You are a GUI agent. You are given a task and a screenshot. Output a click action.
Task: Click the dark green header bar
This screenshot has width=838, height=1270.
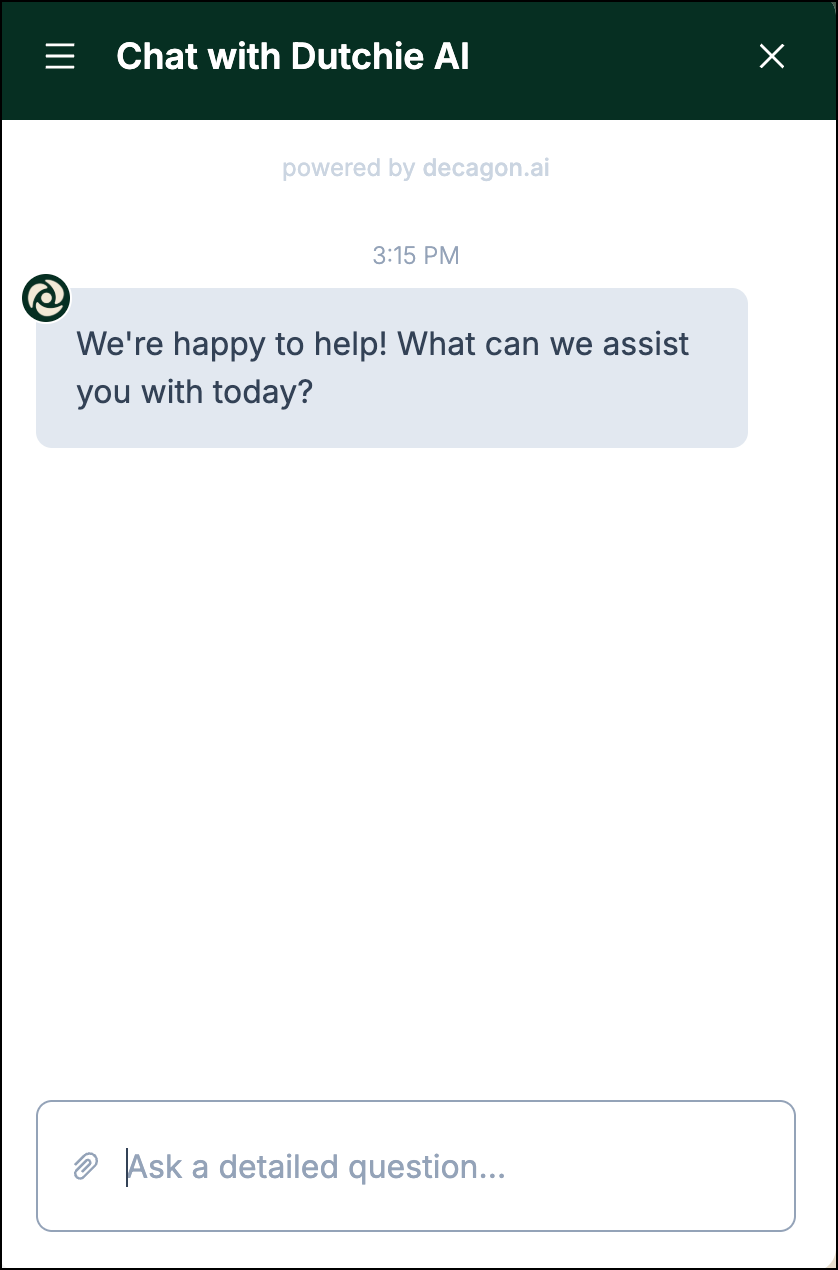[x=419, y=60]
